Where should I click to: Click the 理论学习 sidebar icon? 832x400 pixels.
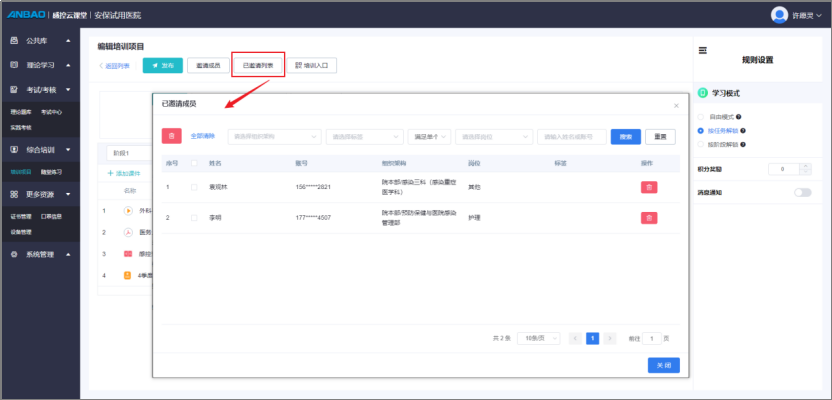click(14, 65)
